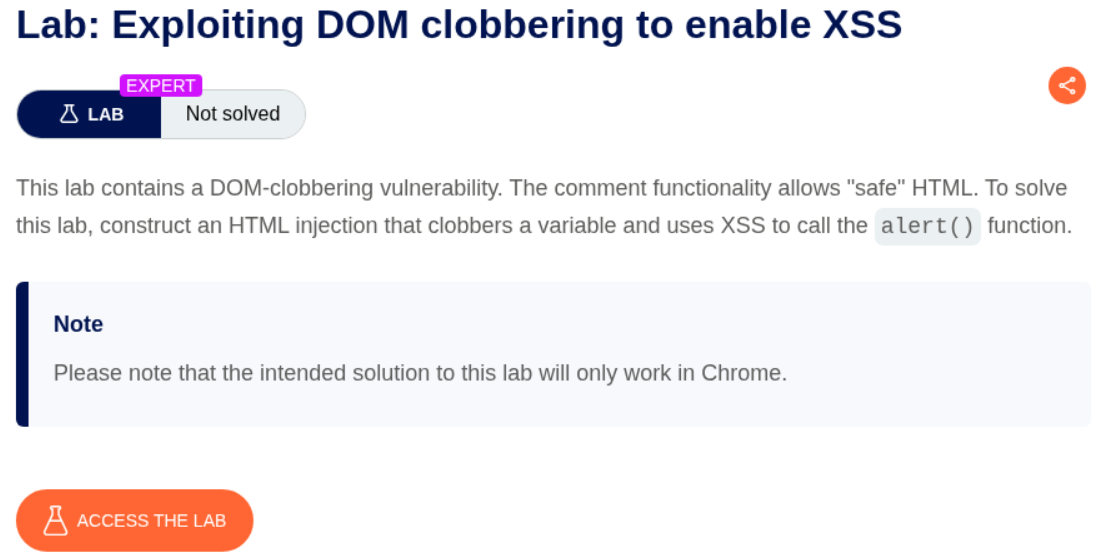Click the word "Chrome" in the note
1096x559 pixels.
743,373
